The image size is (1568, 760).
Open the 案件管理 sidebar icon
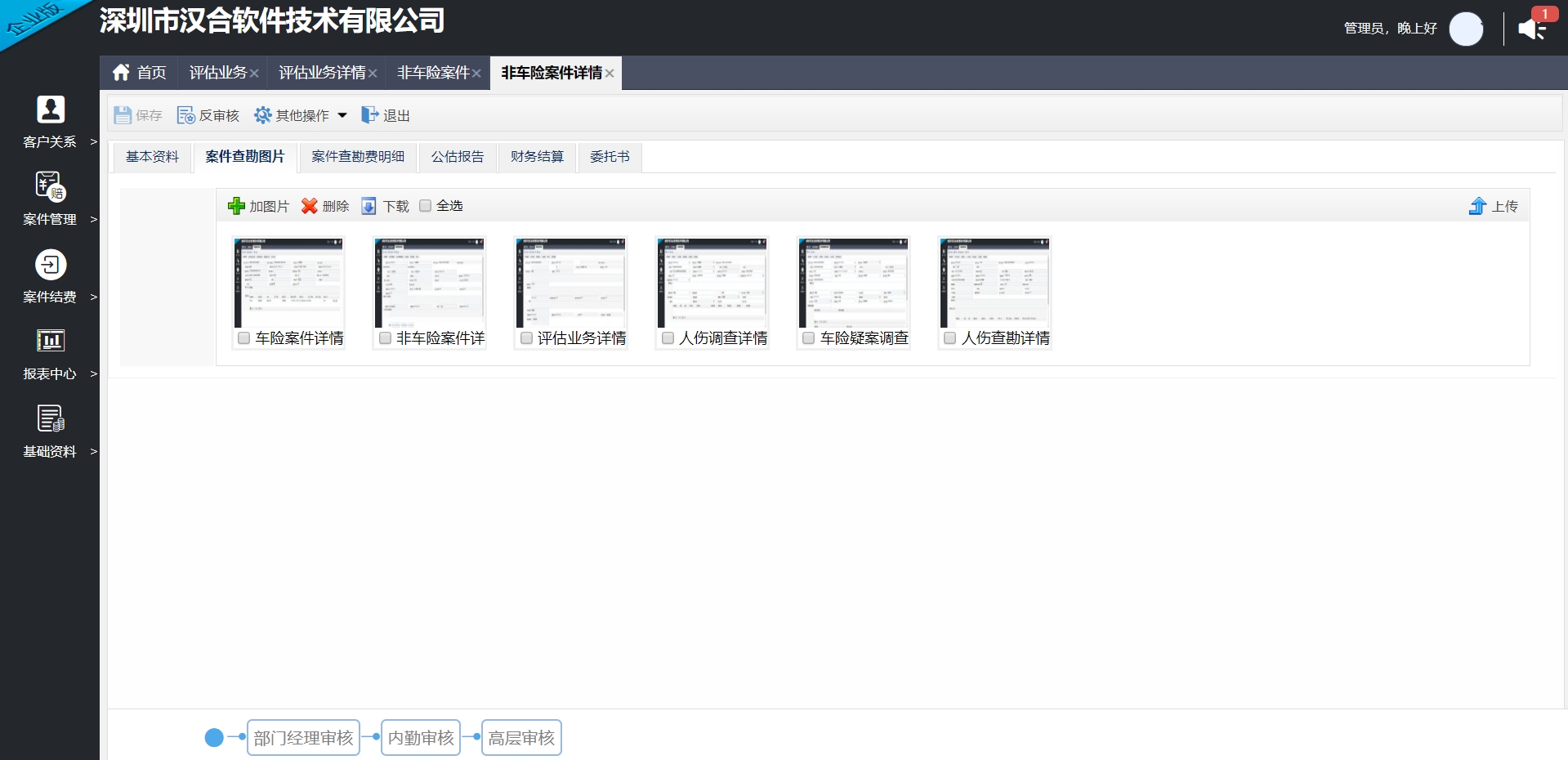click(51, 186)
